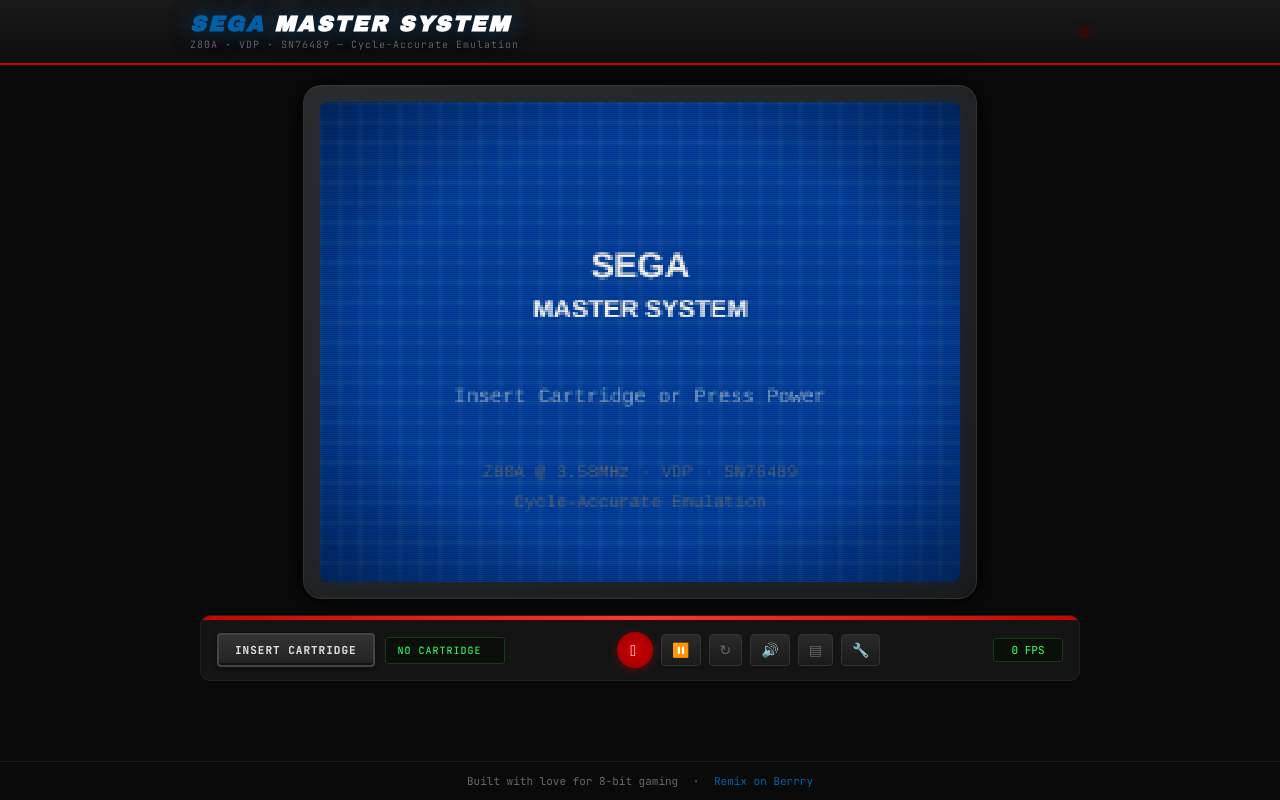
Task: Toggle sound output using the speaker control
Action: pos(769,650)
